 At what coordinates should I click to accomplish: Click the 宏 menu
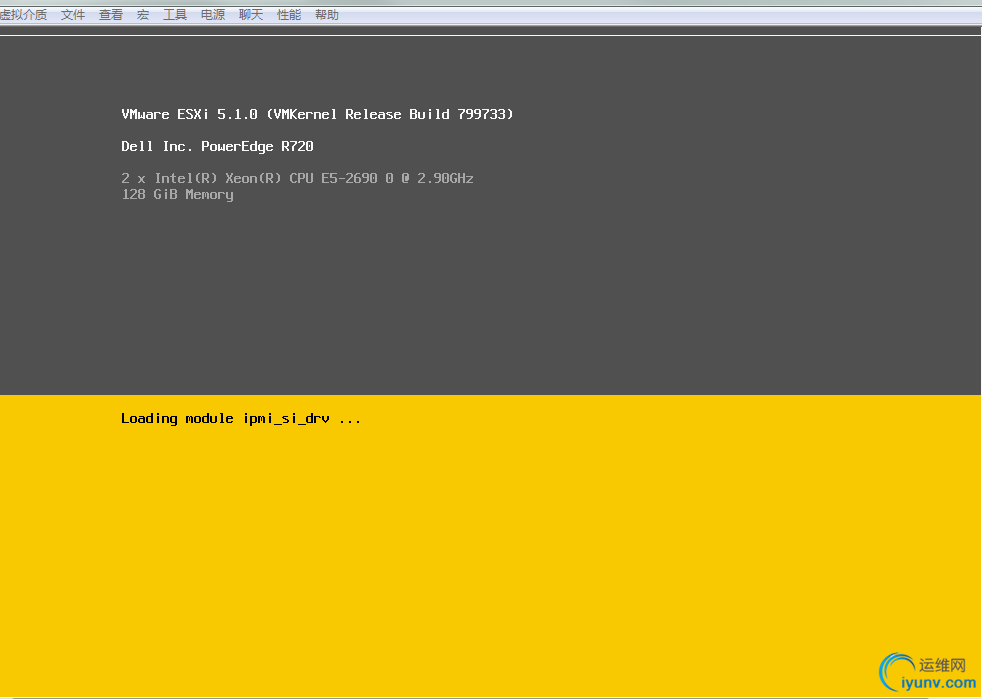point(143,14)
